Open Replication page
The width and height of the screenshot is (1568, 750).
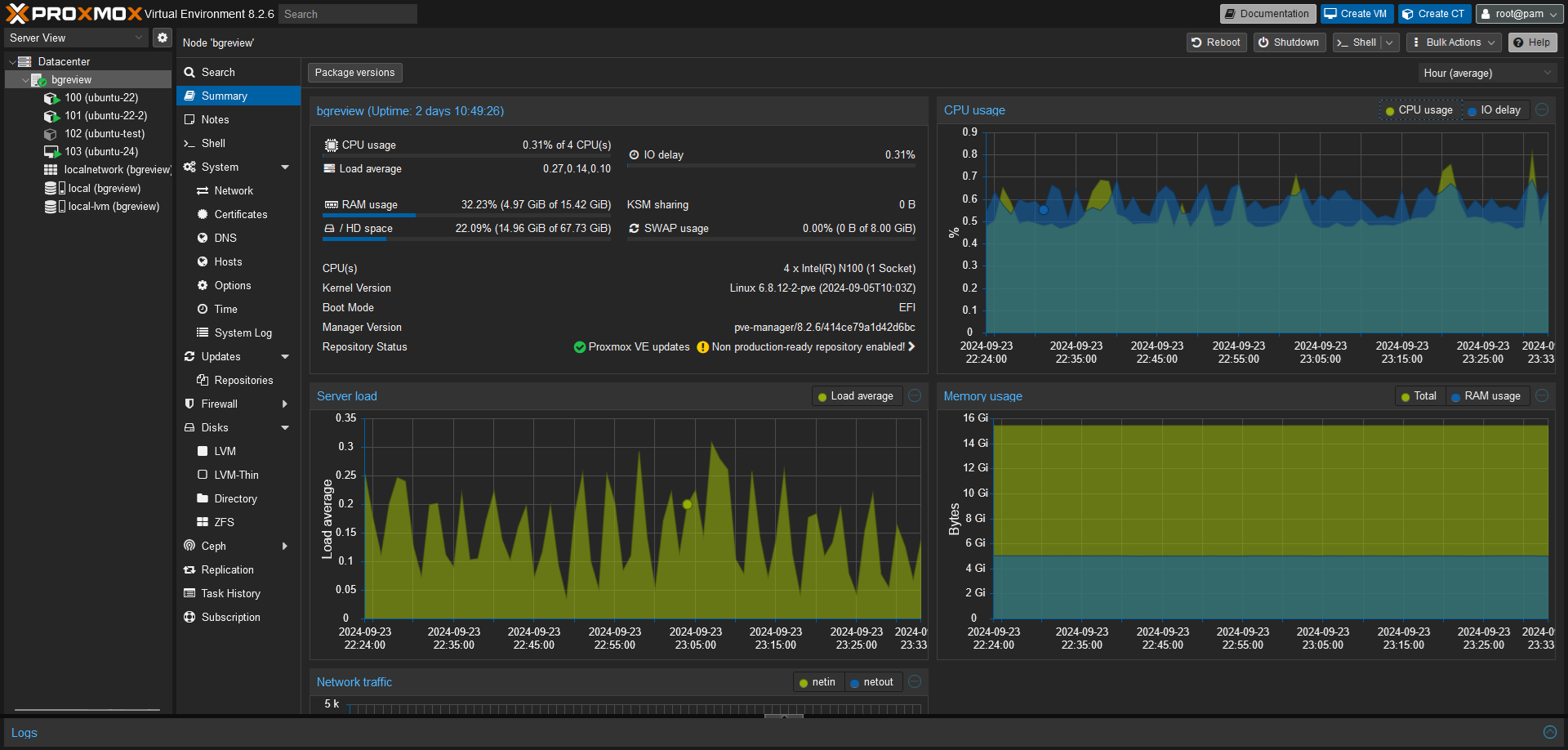(238, 569)
